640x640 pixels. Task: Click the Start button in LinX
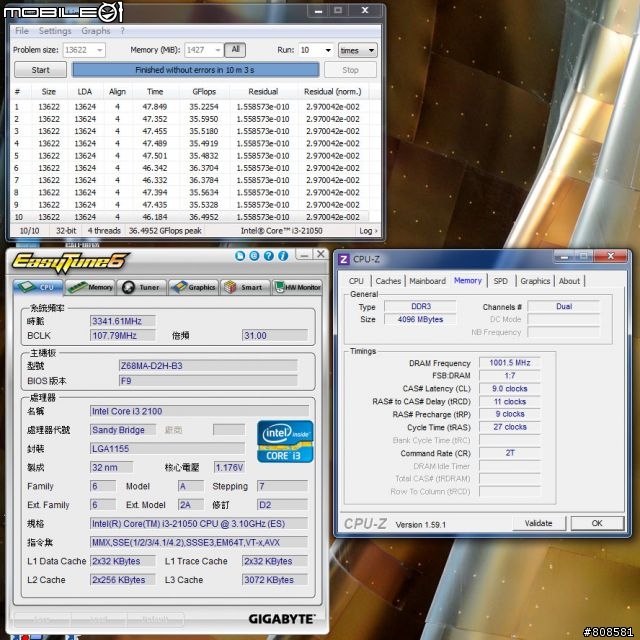click(x=40, y=70)
